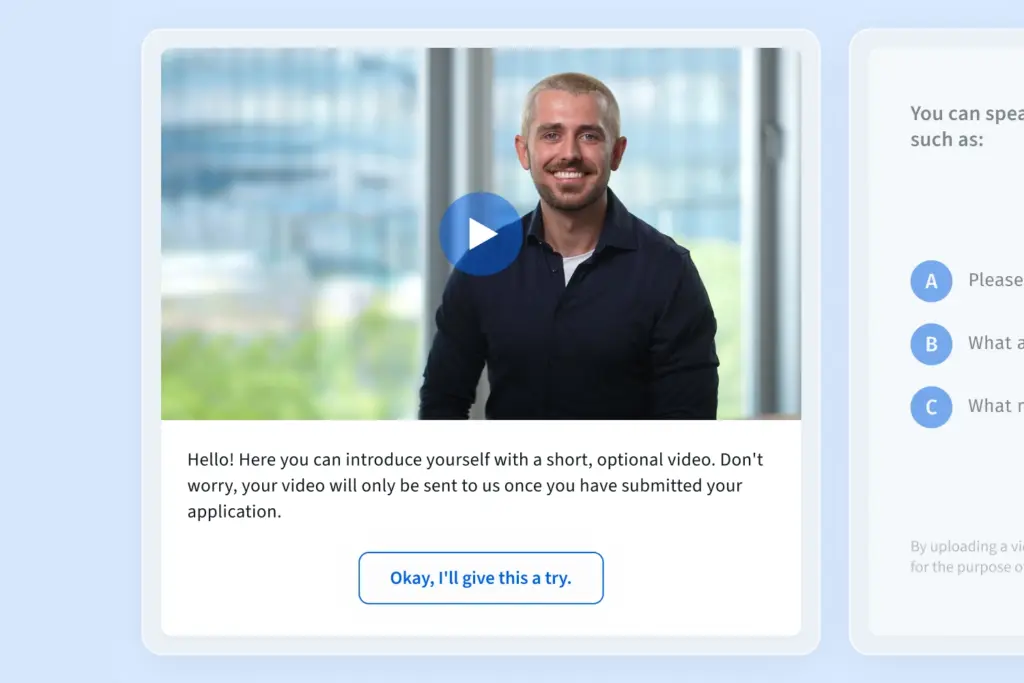Click the "Okay, I'll give this a try." button
Image resolution: width=1024 pixels, height=683 pixels.
(x=481, y=578)
